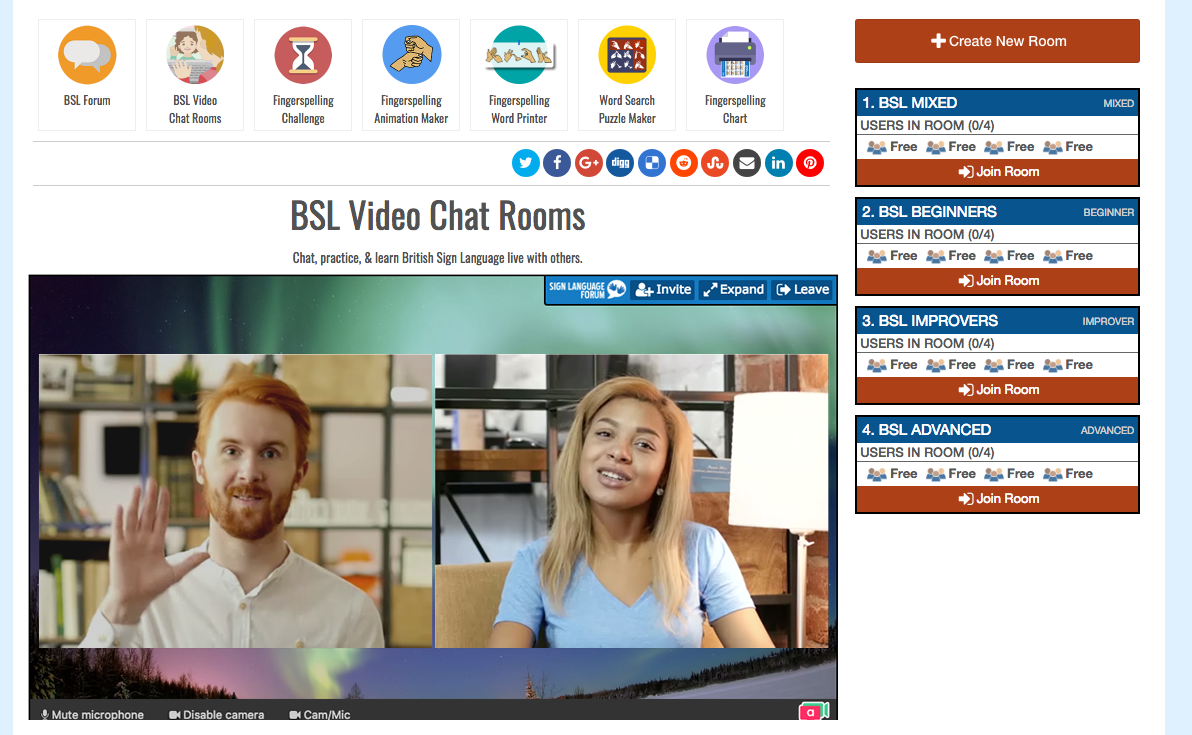
Task: Open the Word Search Puzzle Maker
Action: [x=627, y=56]
